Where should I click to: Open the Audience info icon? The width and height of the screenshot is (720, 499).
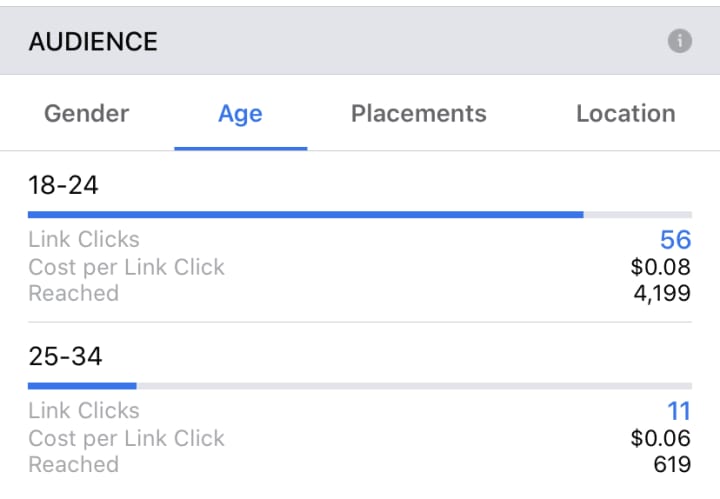point(680,41)
